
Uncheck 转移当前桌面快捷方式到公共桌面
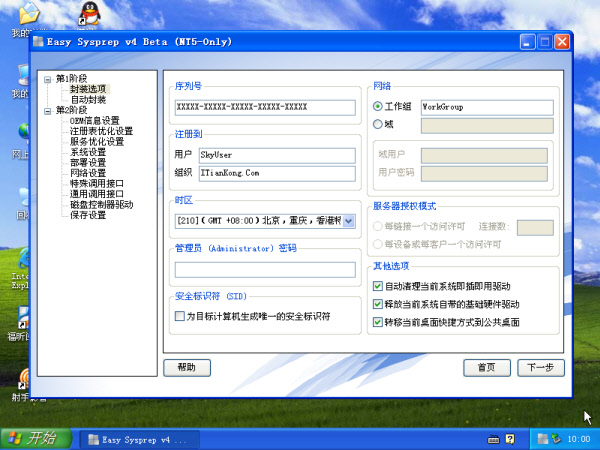pos(378,322)
